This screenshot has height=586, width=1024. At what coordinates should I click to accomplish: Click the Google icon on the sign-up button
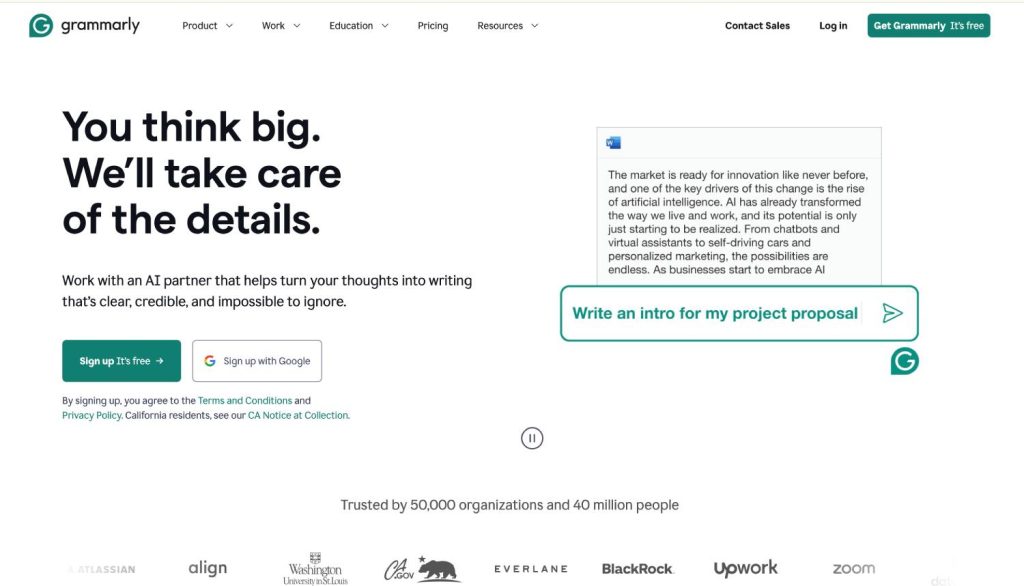pyautogui.click(x=210, y=360)
